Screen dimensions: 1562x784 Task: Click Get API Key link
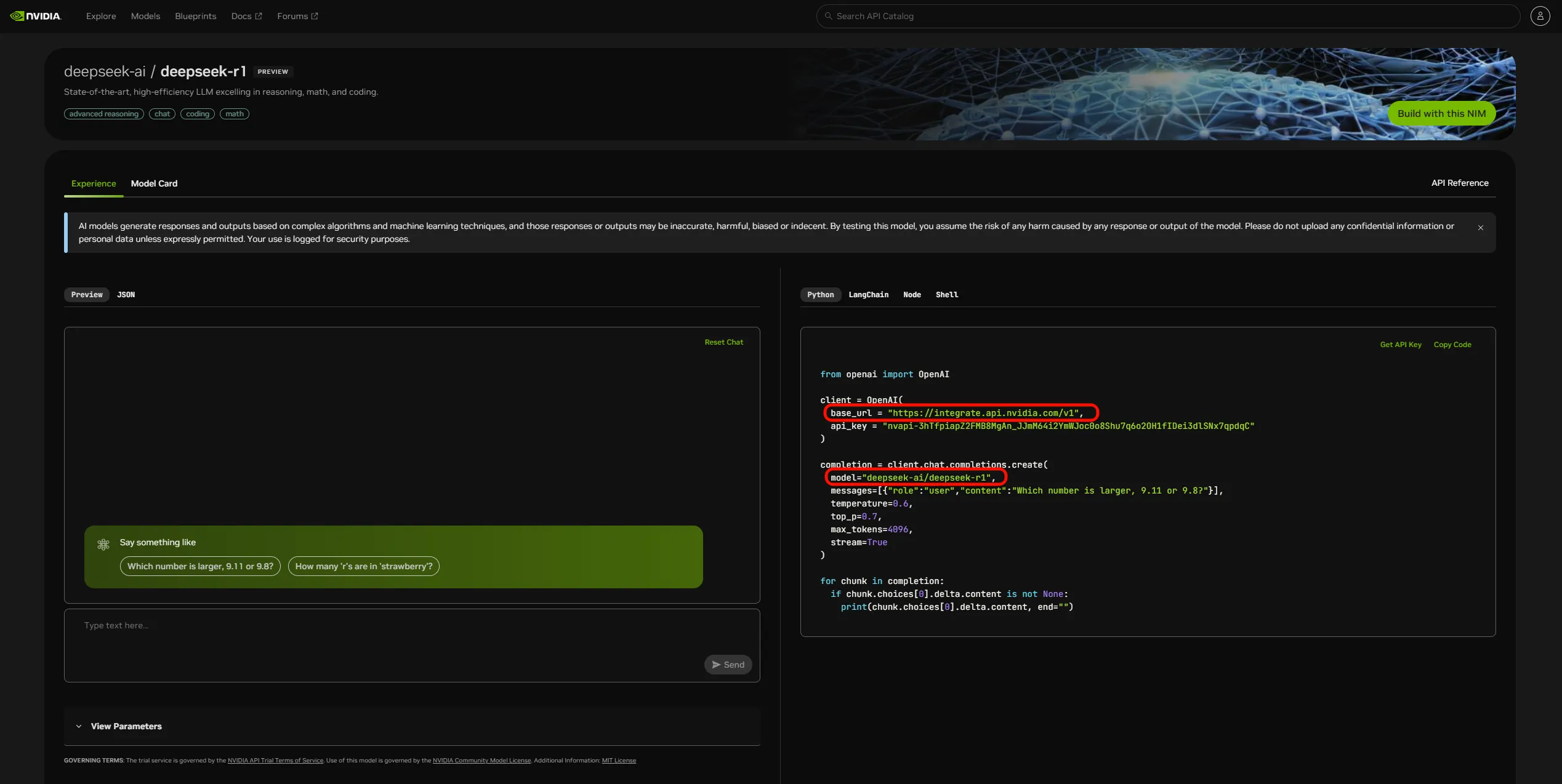(x=1400, y=345)
